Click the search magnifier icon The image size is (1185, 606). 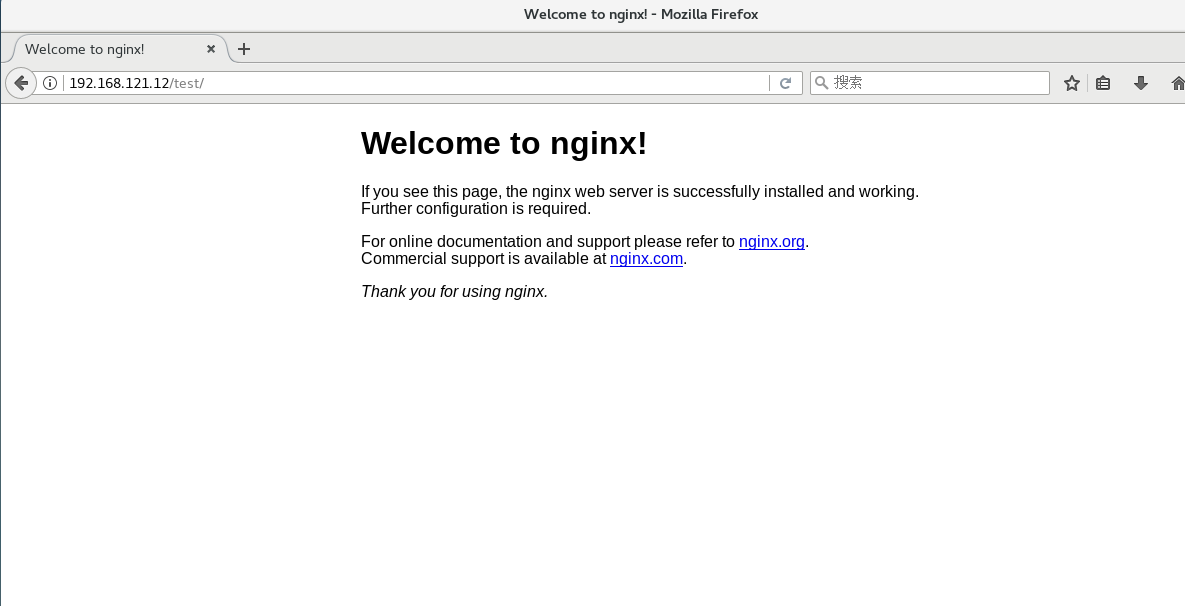[821, 82]
